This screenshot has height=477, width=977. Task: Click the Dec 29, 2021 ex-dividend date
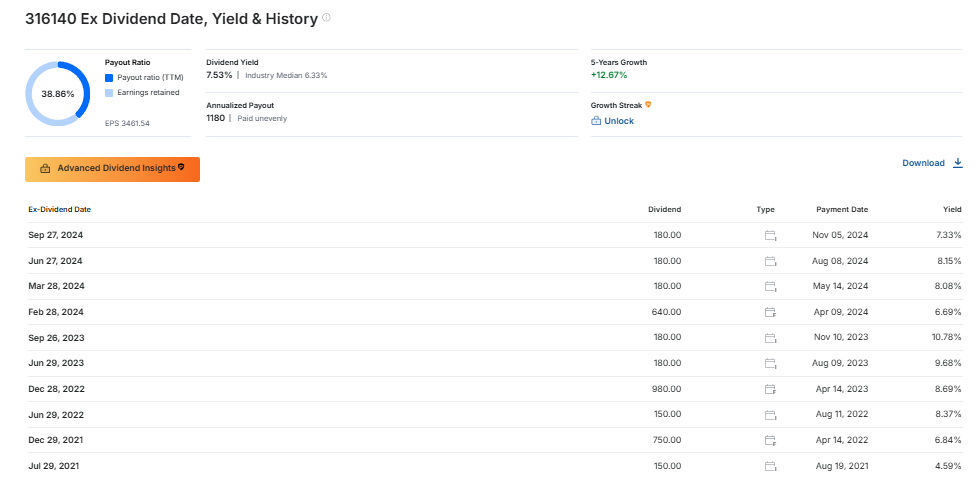(x=55, y=440)
